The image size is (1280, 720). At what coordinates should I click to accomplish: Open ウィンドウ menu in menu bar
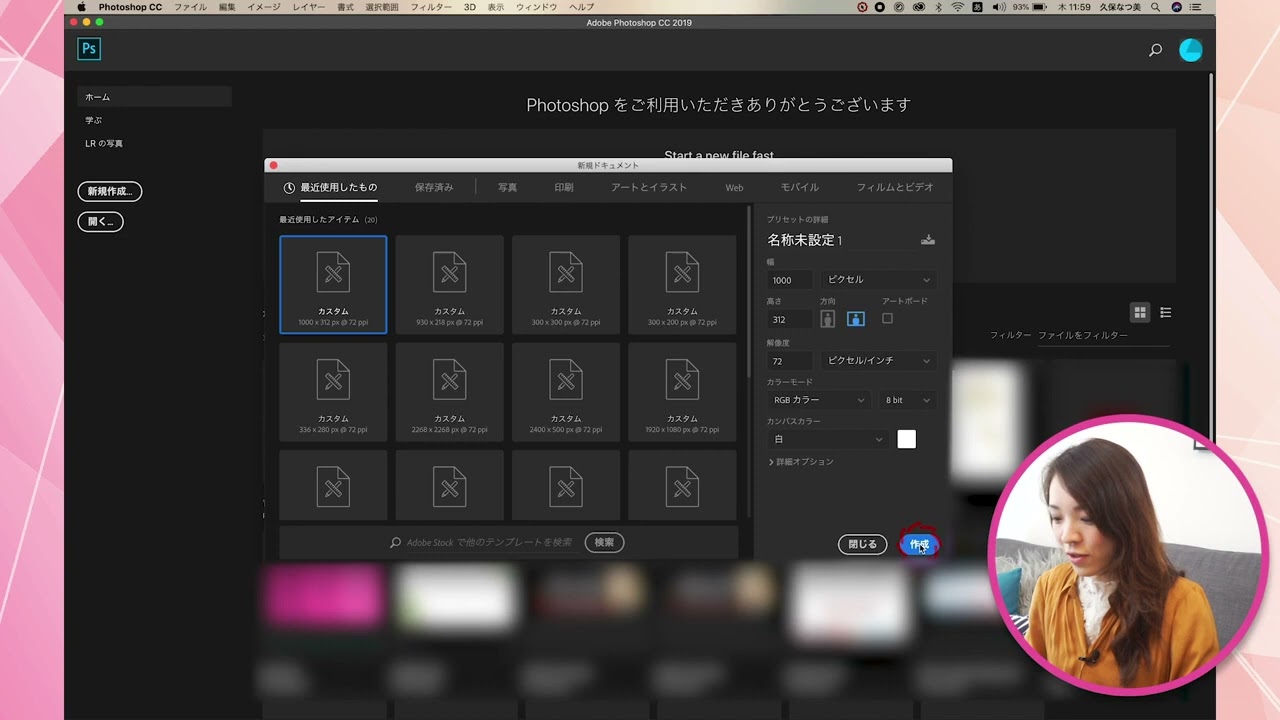coord(536,7)
